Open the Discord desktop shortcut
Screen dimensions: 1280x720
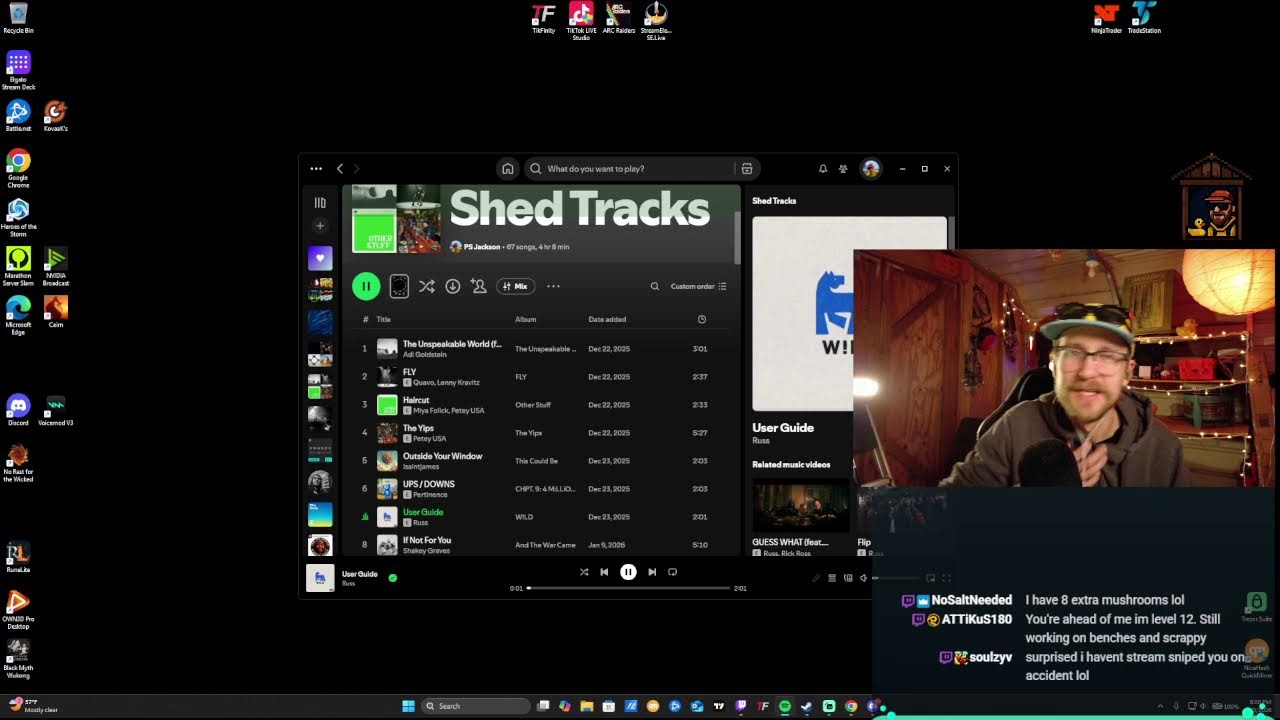[18, 409]
